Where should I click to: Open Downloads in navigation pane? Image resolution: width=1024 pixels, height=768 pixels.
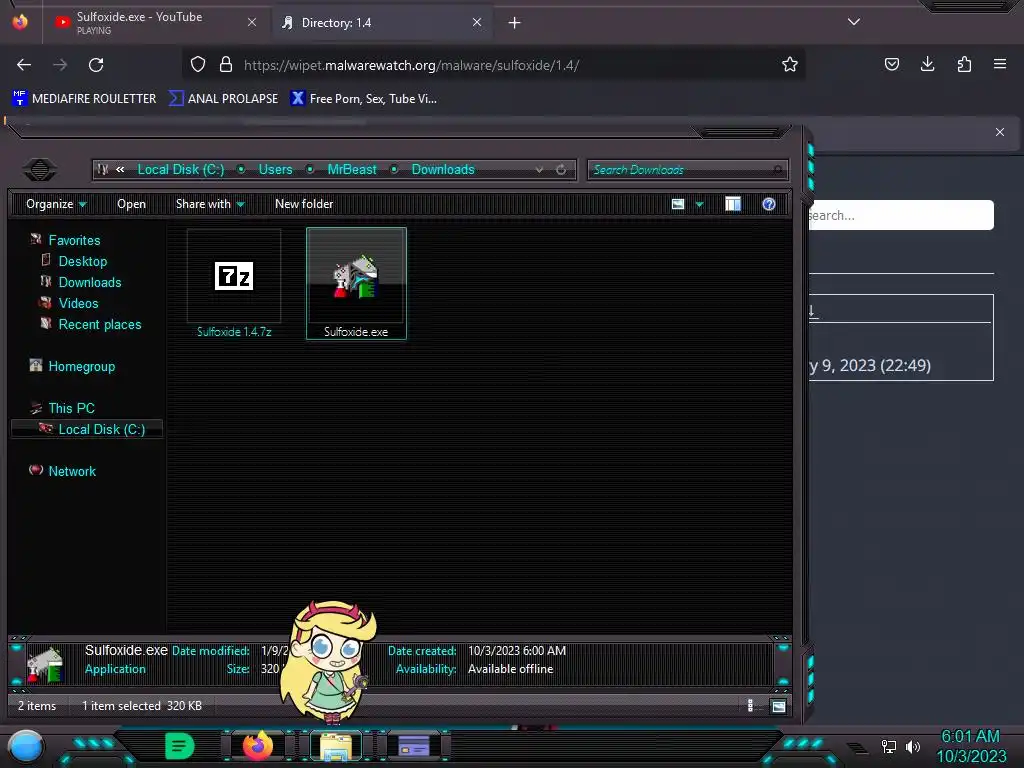(90, 282)
